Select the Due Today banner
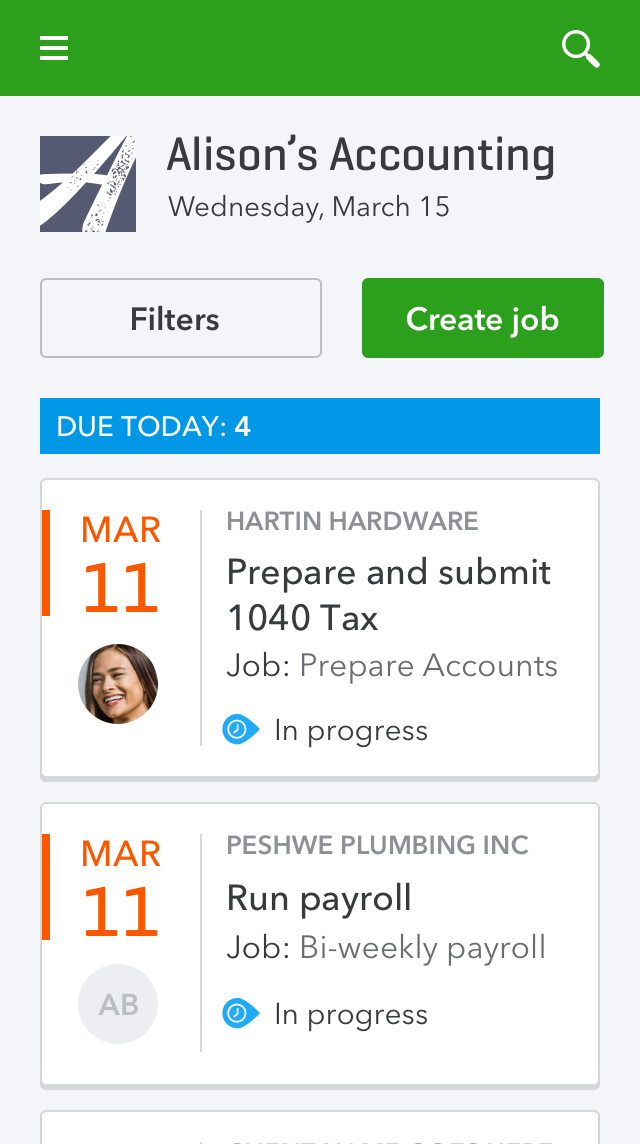Image resolution: width=640 pixels, height=1144 pixels. [320, 427]
